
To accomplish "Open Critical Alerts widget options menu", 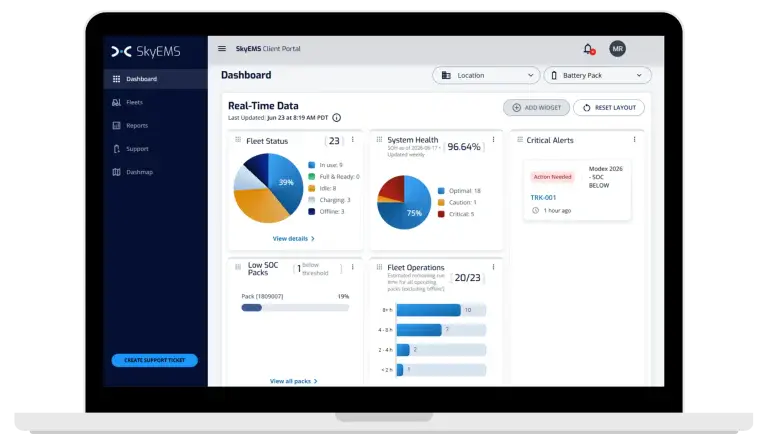I will (x=634, y=140).
